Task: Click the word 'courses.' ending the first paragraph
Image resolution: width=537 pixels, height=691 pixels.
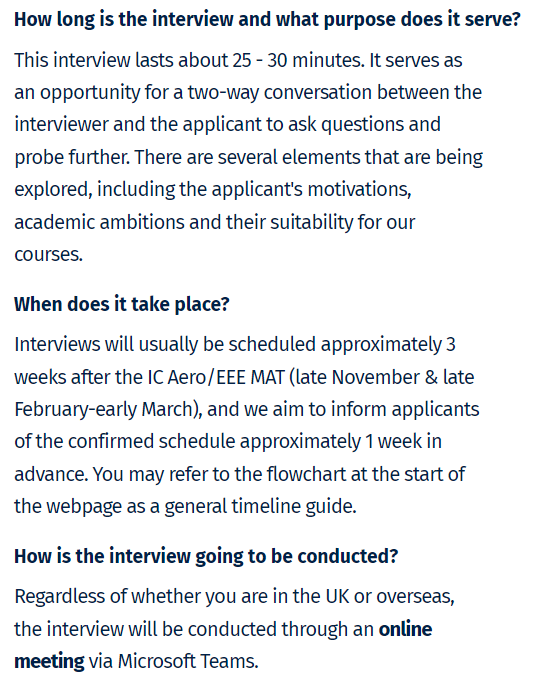Action: click(48, 254)
